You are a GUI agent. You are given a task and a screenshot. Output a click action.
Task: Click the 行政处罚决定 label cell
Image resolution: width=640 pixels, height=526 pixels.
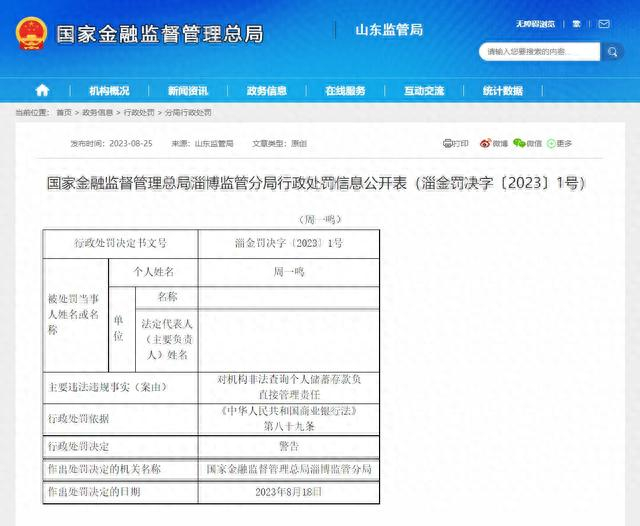(120, 446)
